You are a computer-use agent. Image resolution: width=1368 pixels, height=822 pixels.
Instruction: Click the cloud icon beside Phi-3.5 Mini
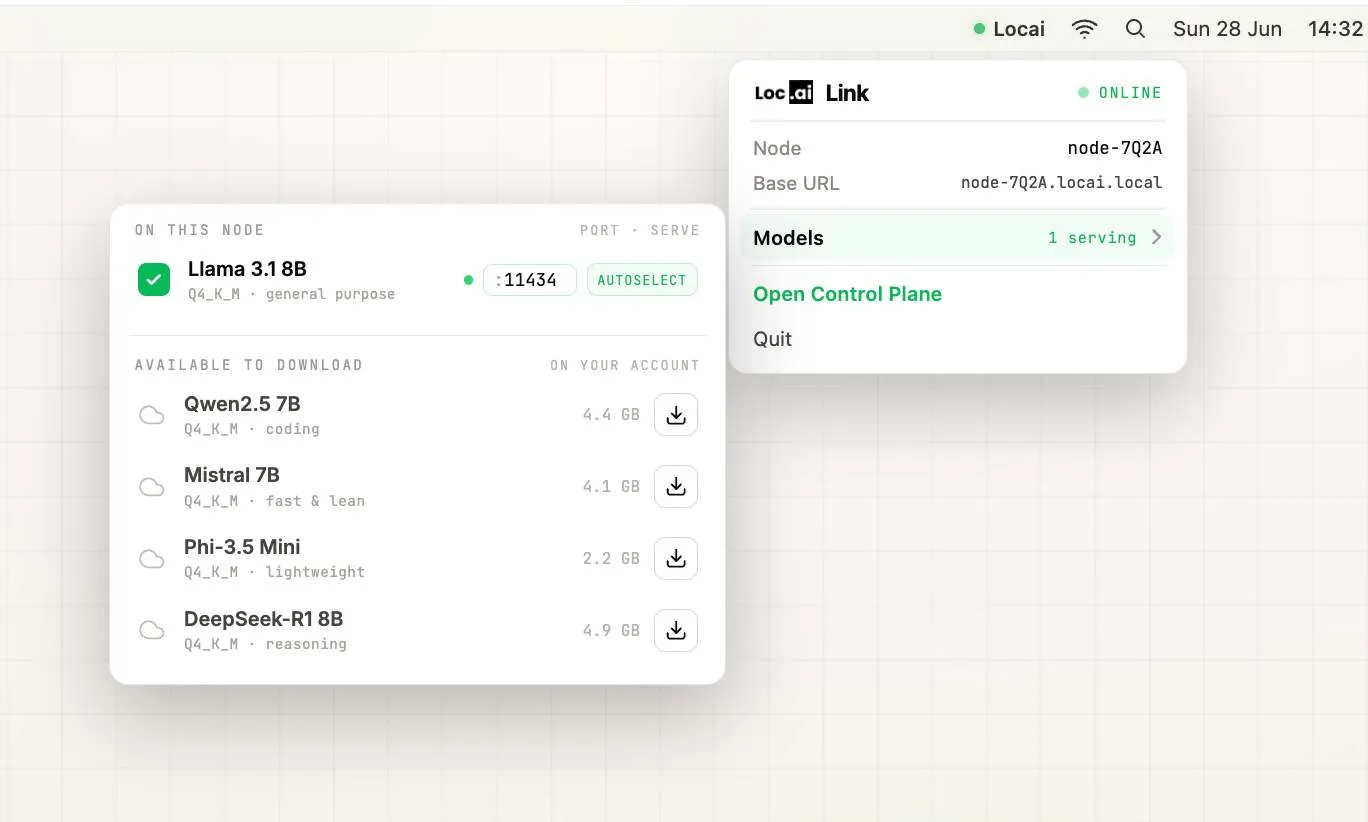pyautogui.click(x=152, y=559)
